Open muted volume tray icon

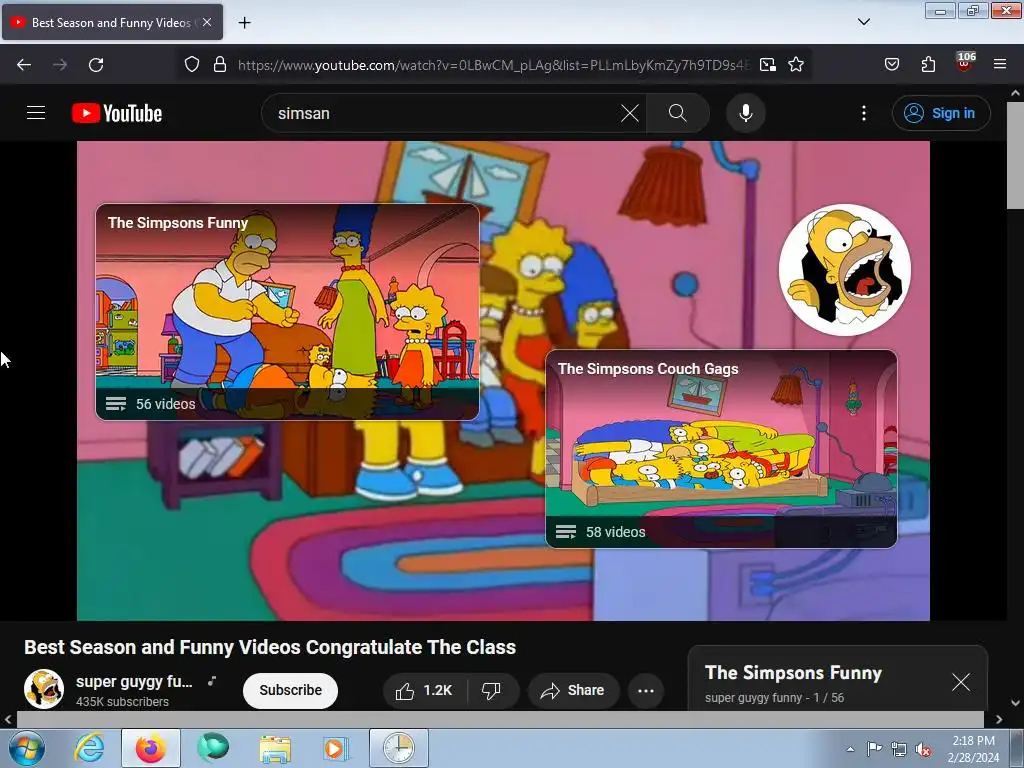(923, 749)
